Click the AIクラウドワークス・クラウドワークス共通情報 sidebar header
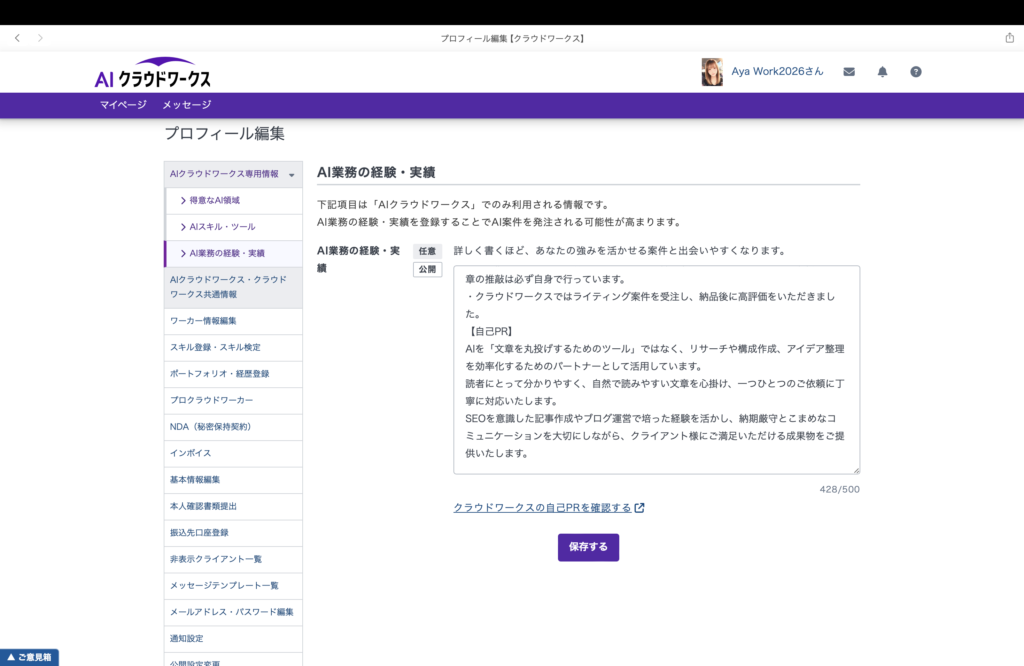The width and height of the screenshot is (1024, 666). [x=233, y=287]
